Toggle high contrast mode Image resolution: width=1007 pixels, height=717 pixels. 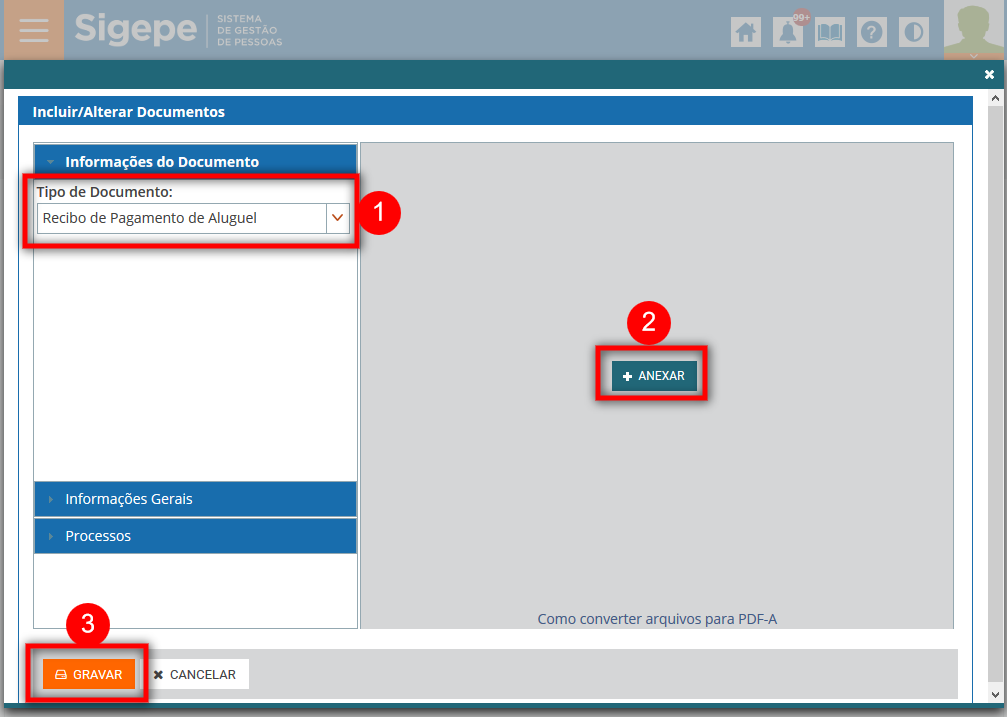(x=914, y=32)
